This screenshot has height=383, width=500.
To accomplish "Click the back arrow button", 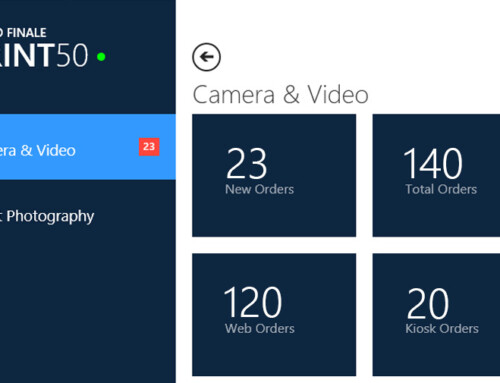I will [x=206, y=57].
